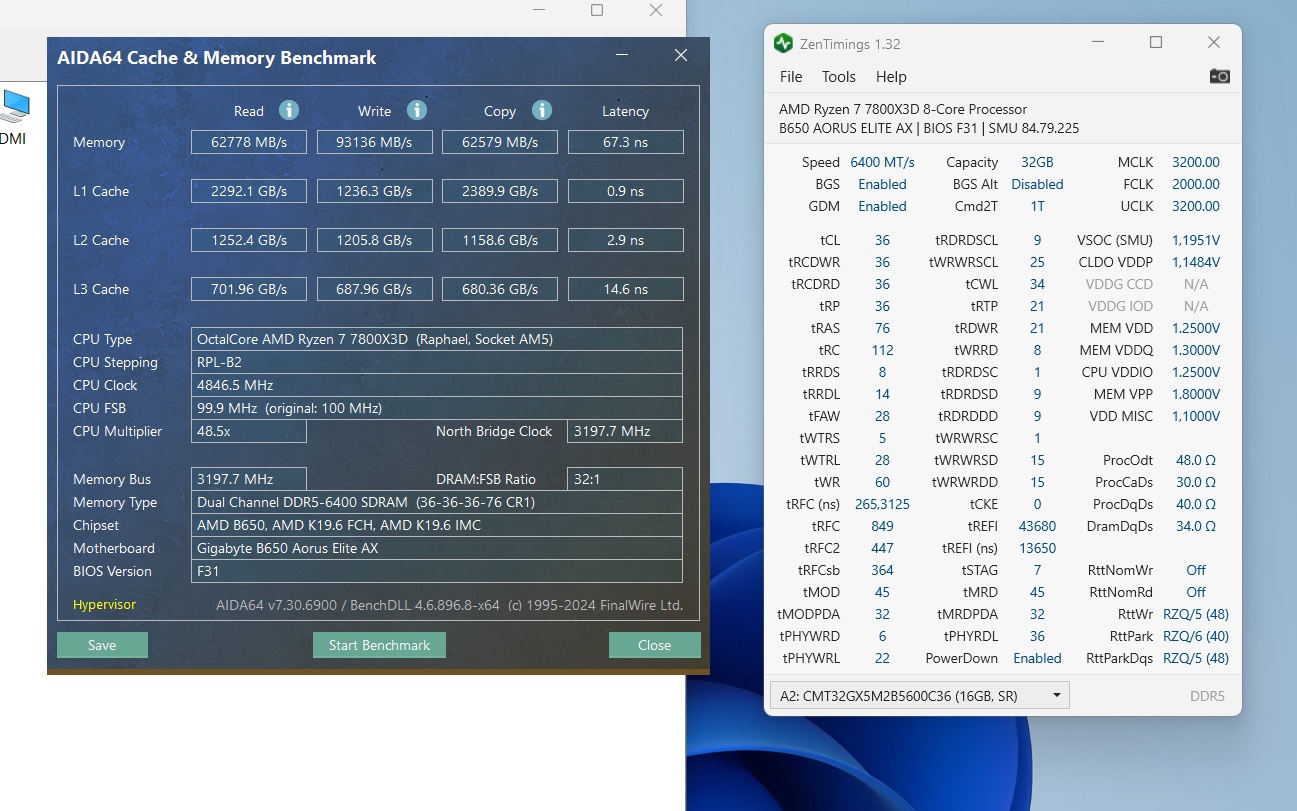
Task: Select the L2 Cache read value 1252.4 GB/s
Action: (249, 240)
